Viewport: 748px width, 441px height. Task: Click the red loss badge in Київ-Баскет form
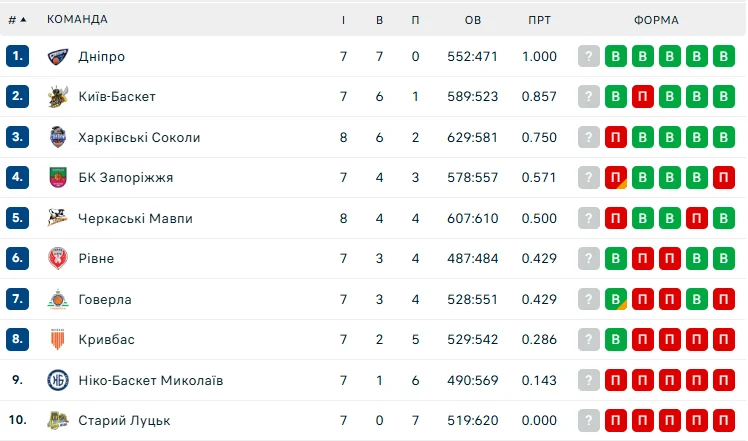point(643,97)
